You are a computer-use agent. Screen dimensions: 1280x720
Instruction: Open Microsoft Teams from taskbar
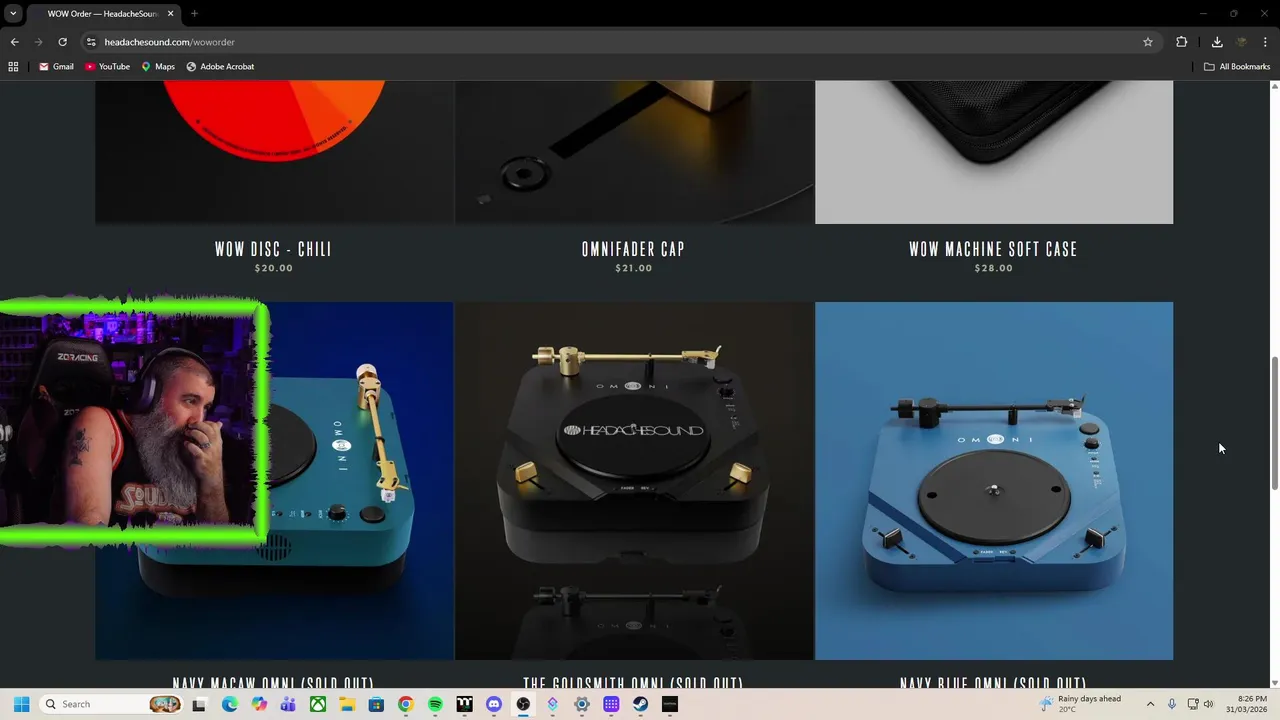(x=288, y=704)
